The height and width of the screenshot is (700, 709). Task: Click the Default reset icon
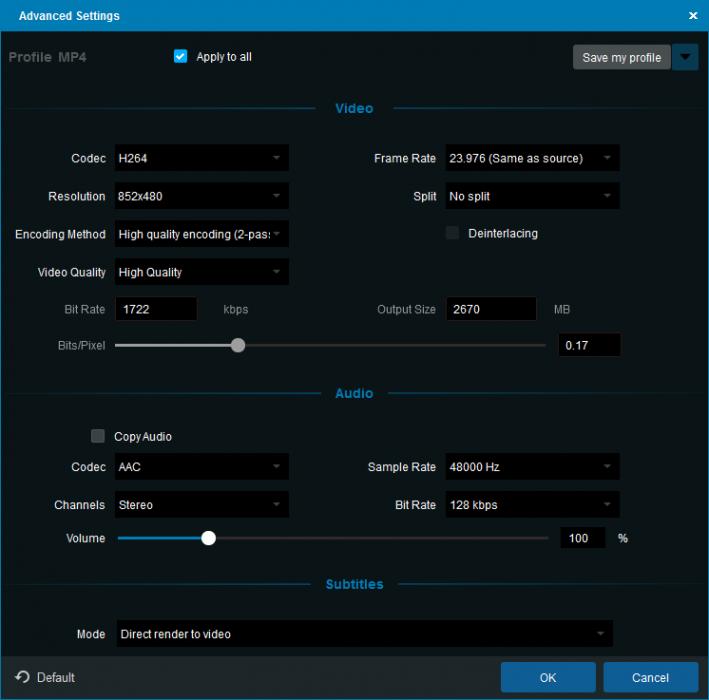(x=23, y=677)
